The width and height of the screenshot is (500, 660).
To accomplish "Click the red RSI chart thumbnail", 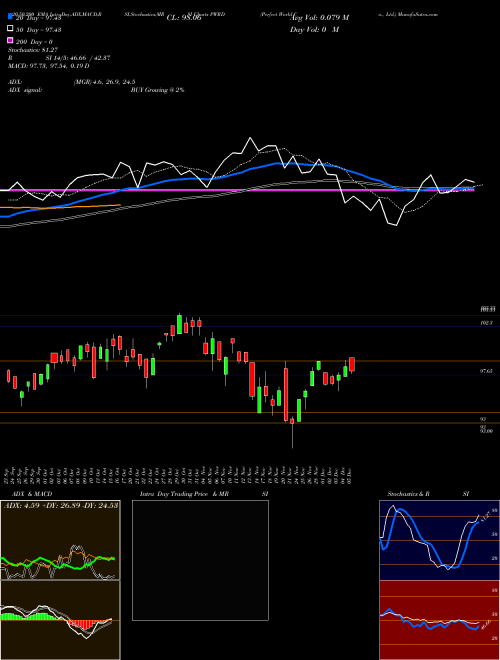I will [x=439, y=620].
